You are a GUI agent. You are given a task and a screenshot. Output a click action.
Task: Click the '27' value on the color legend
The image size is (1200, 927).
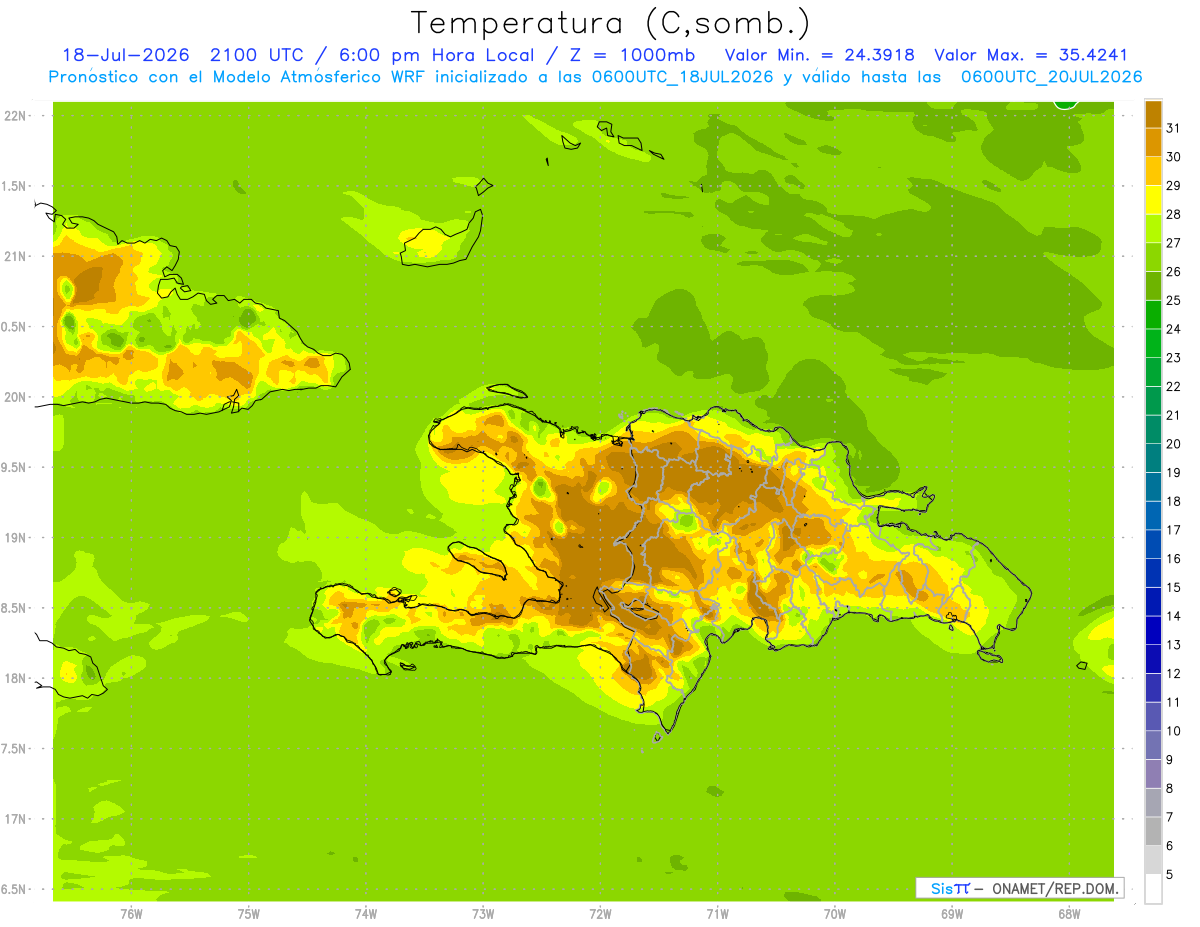pyautogui.click(x=1174, y=243)
